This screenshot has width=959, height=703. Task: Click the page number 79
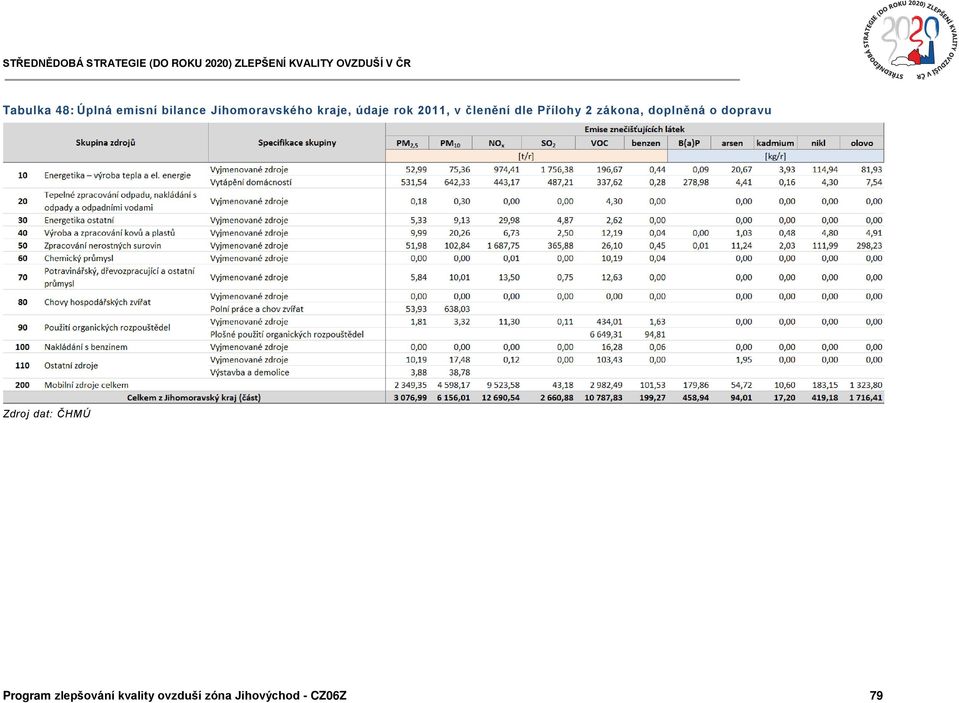pyautogui.click(x=876, y=696)
